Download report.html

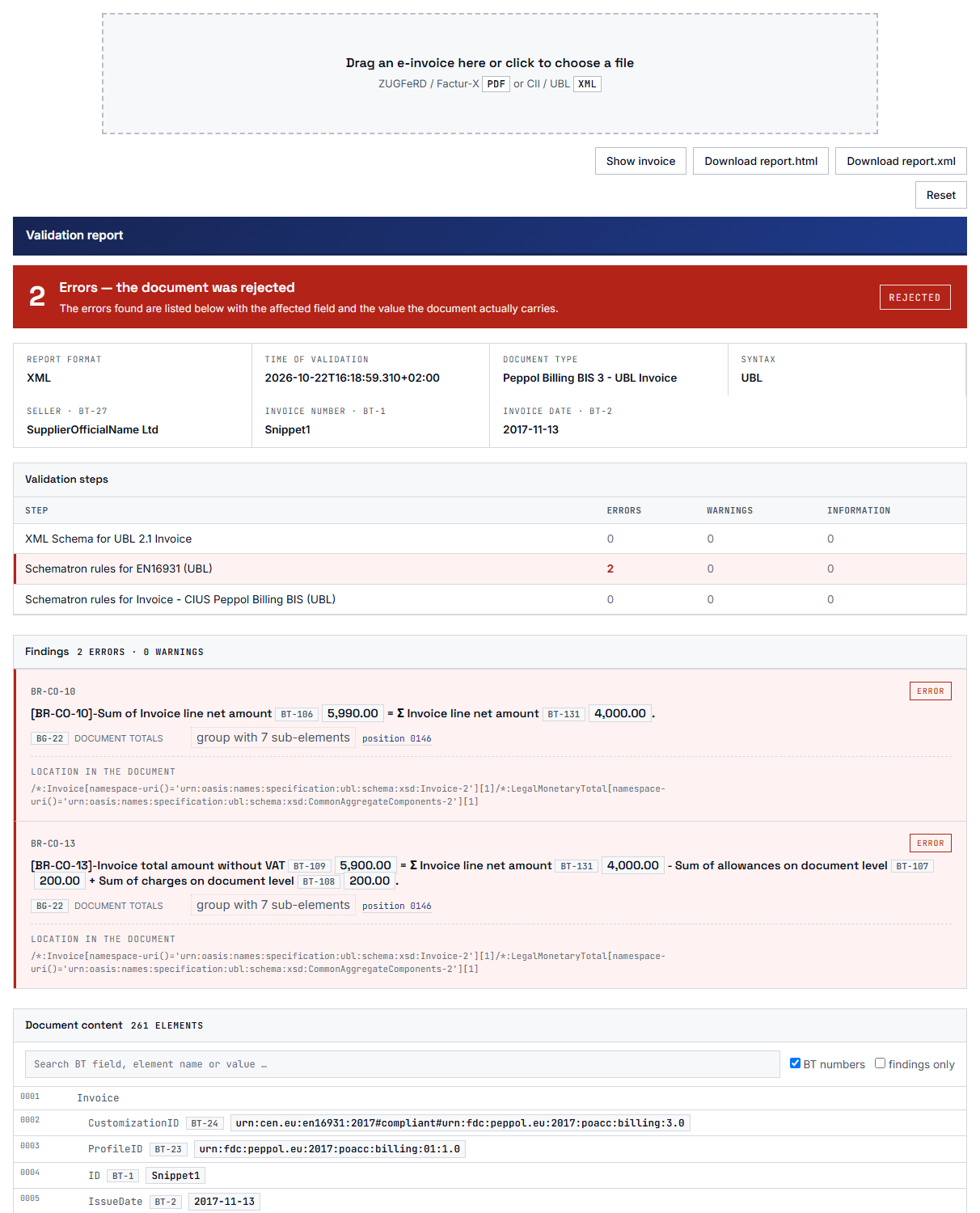click(x=761, y=161)
